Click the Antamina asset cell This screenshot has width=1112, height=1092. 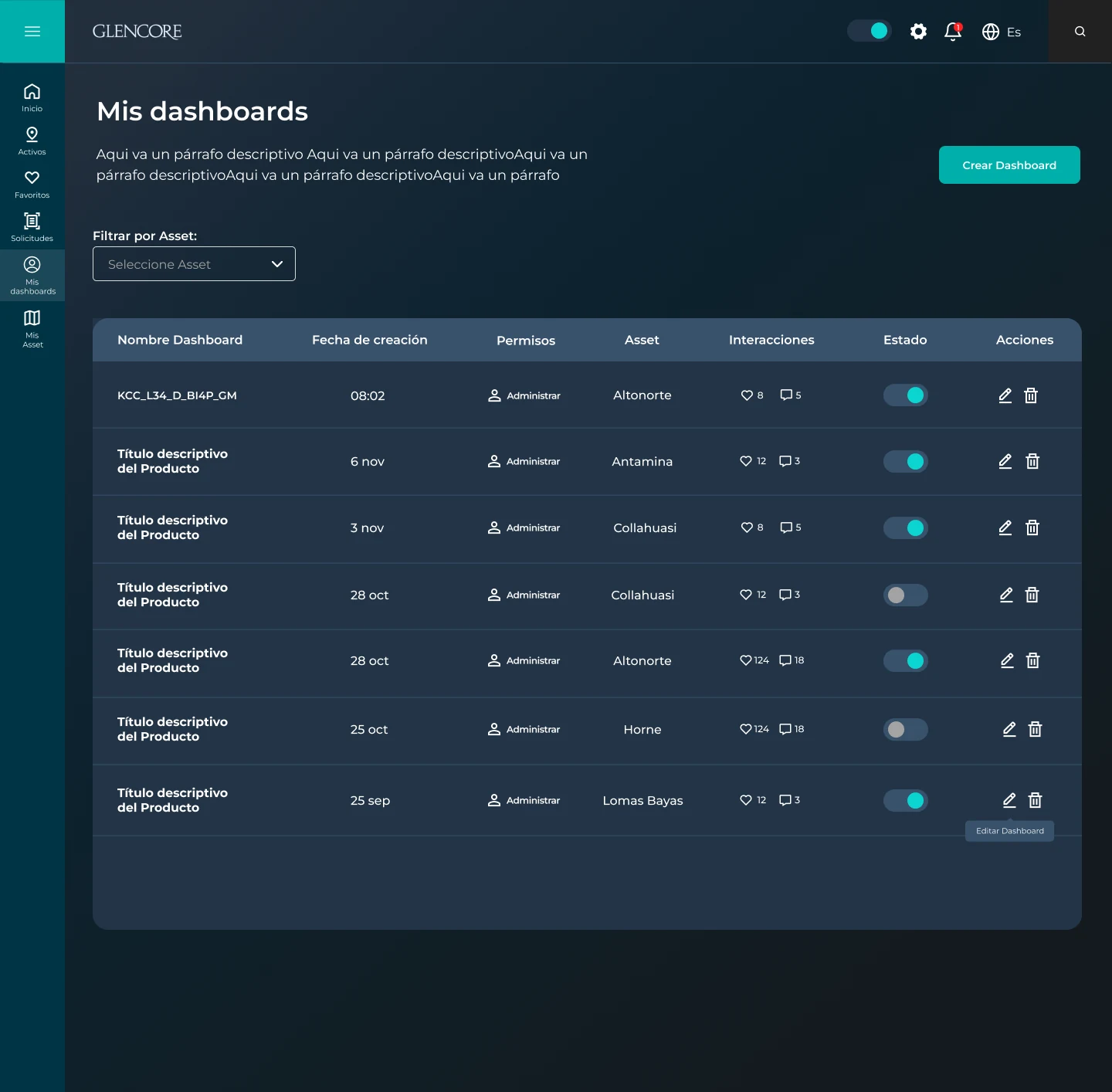pyautogui.click(x=642, y=461)
